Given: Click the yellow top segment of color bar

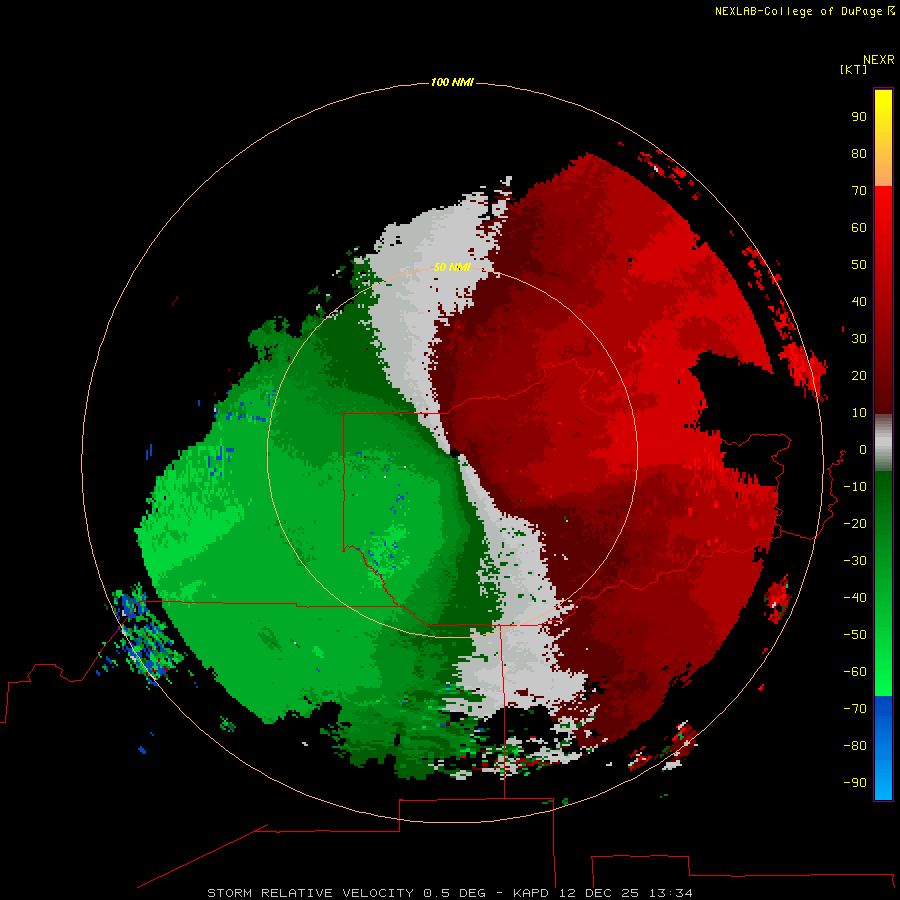Looking at the screenshot, I should pos(883,106).
